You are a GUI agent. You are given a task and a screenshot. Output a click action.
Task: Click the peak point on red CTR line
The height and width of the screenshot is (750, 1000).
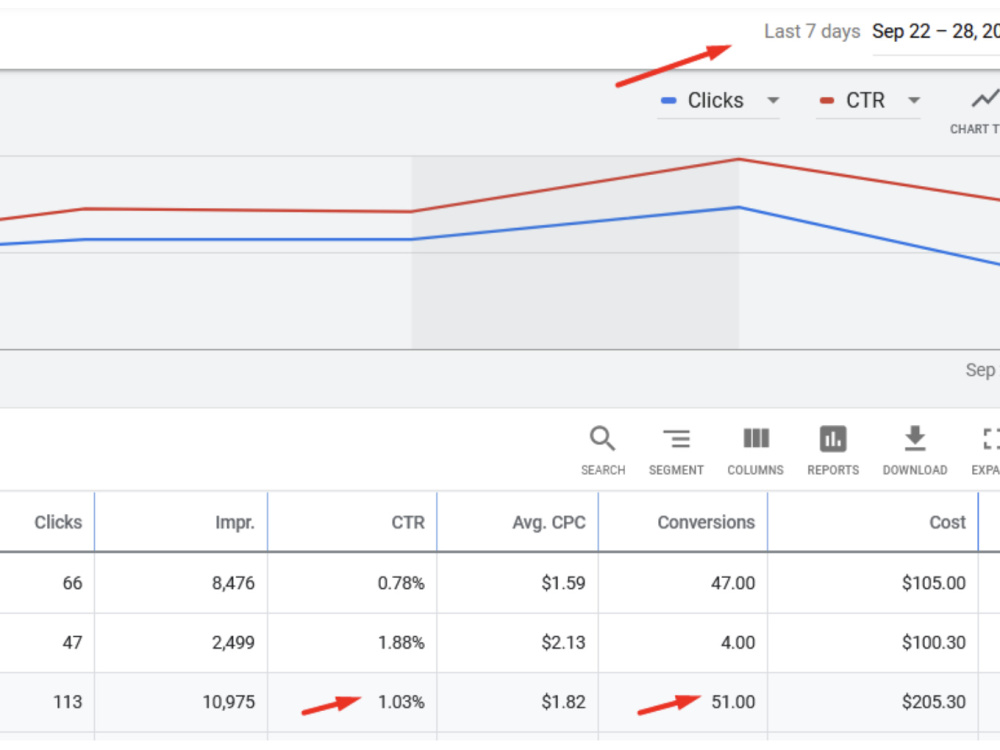point(739,159)
